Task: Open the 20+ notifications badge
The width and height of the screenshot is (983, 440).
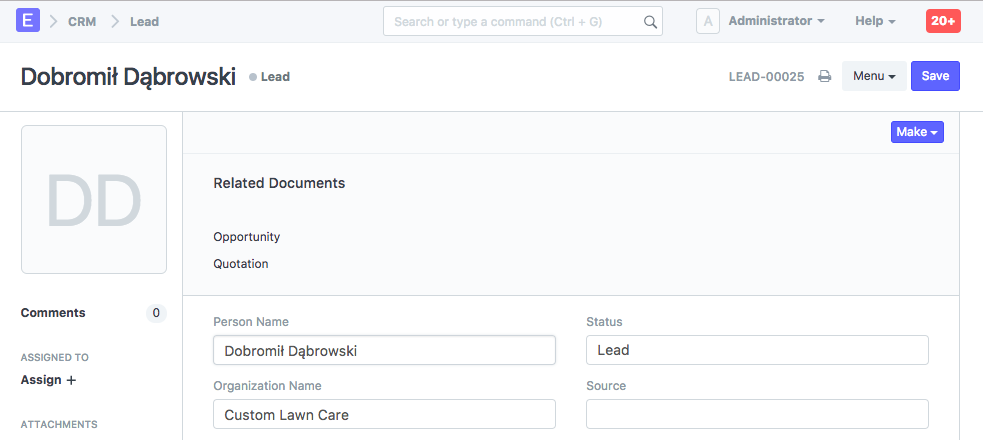Action: 943,21
